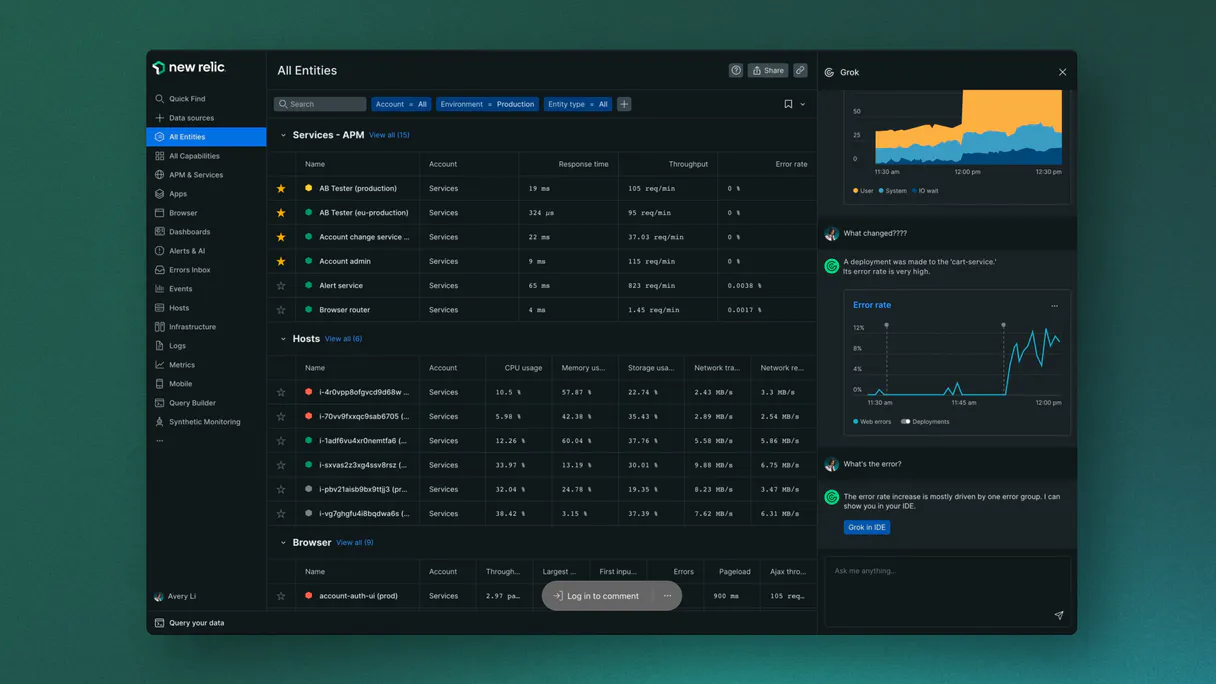Click the Data sources plus icon

click(x=160, y=118)
